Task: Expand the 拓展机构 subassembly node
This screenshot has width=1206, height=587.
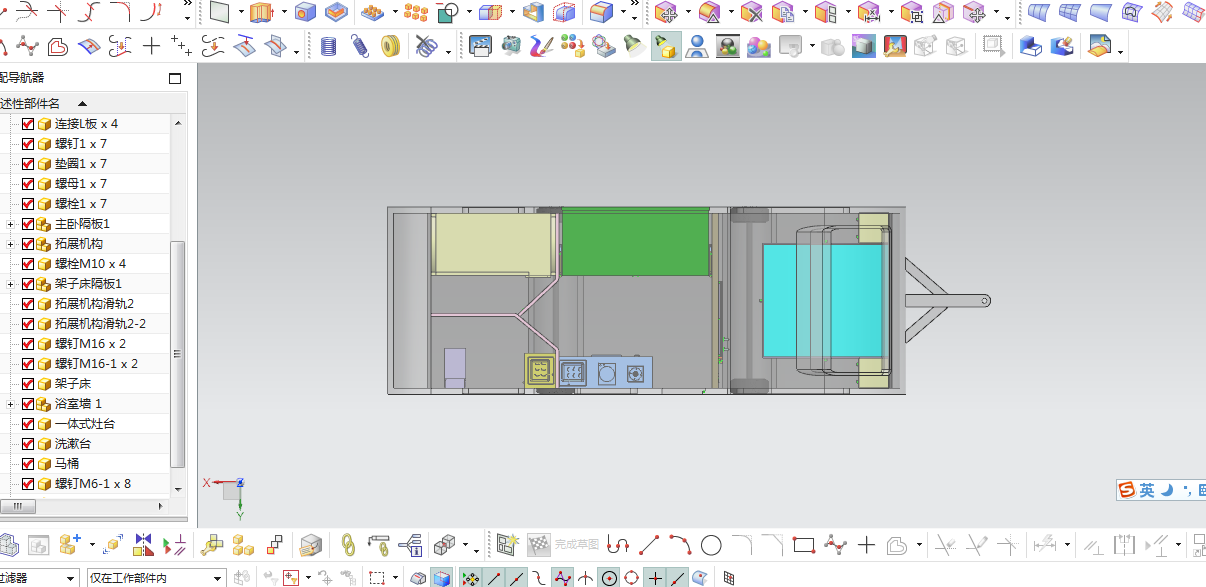Action: pos(11,244)
